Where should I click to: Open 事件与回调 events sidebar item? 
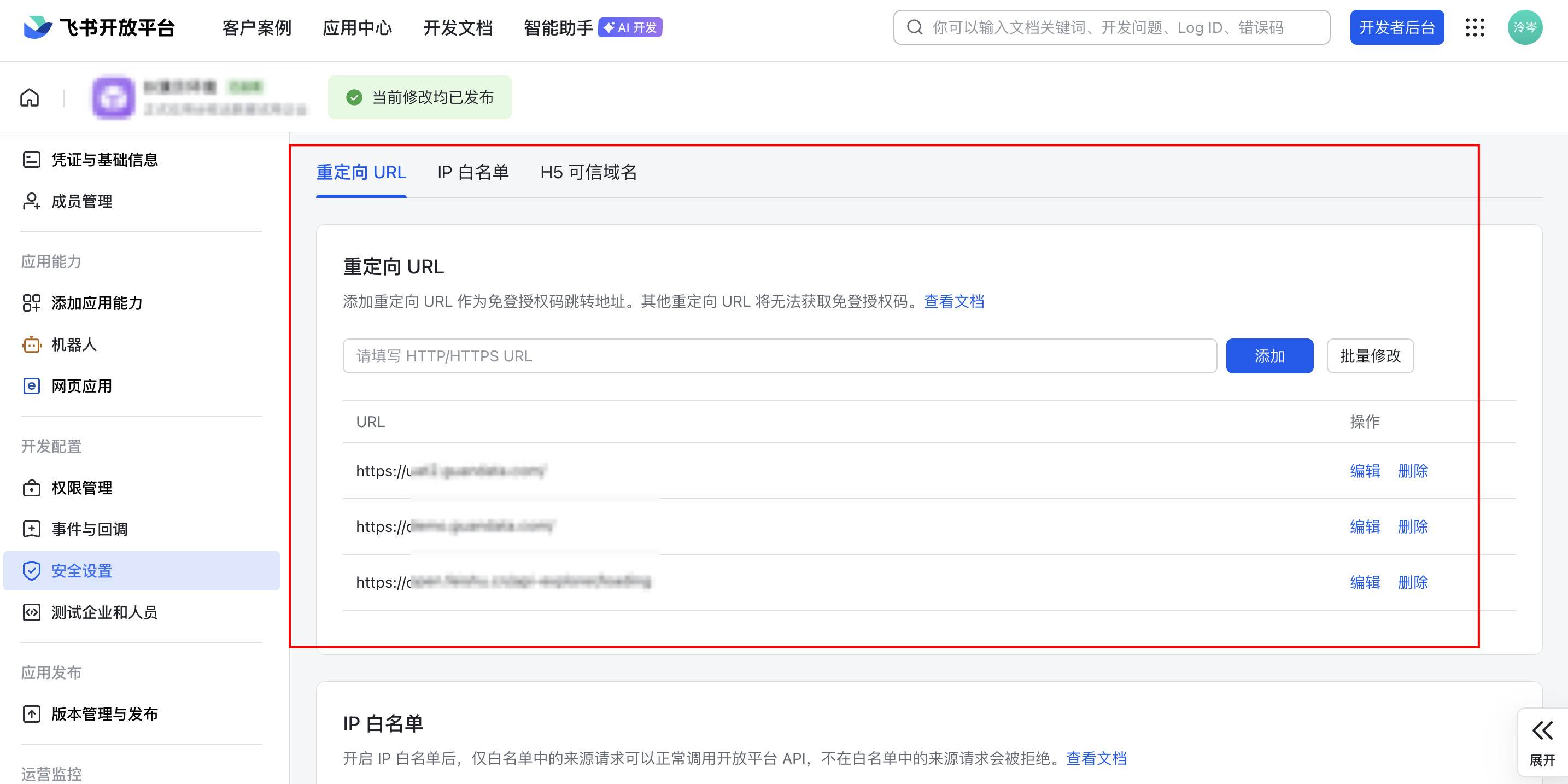[x=89, y=529]
